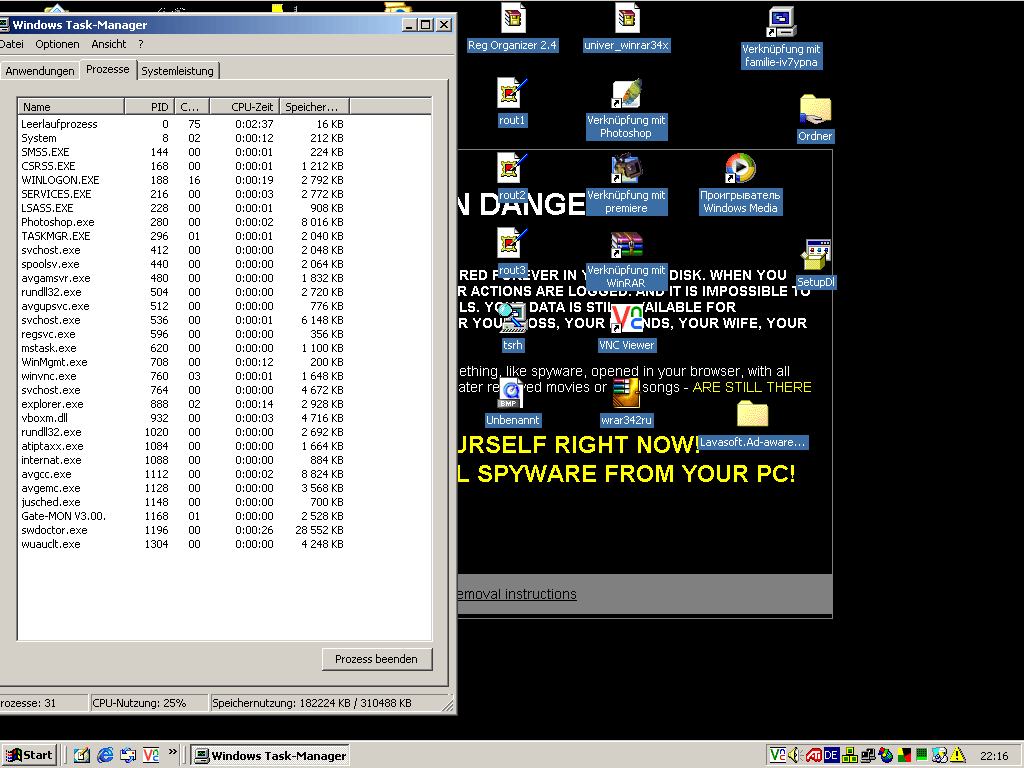Open the Start menu
This screenshot has height=768, width=1024.
tap(29, 755)
